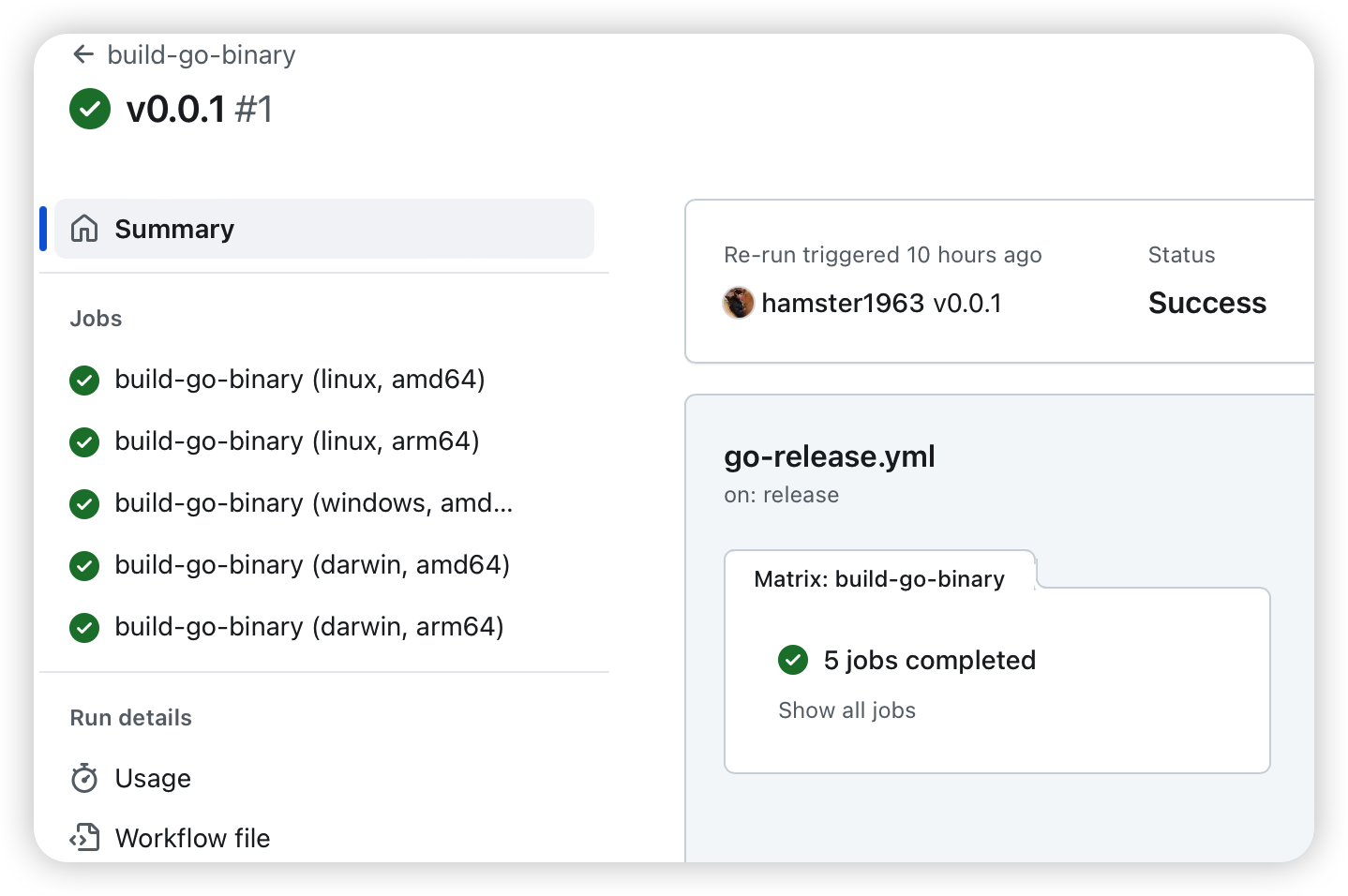The height and width of the screenshot is (896, 1348).
Task: Click the Matrix: build-go-binary tab label
Action: tap(878, 579)
